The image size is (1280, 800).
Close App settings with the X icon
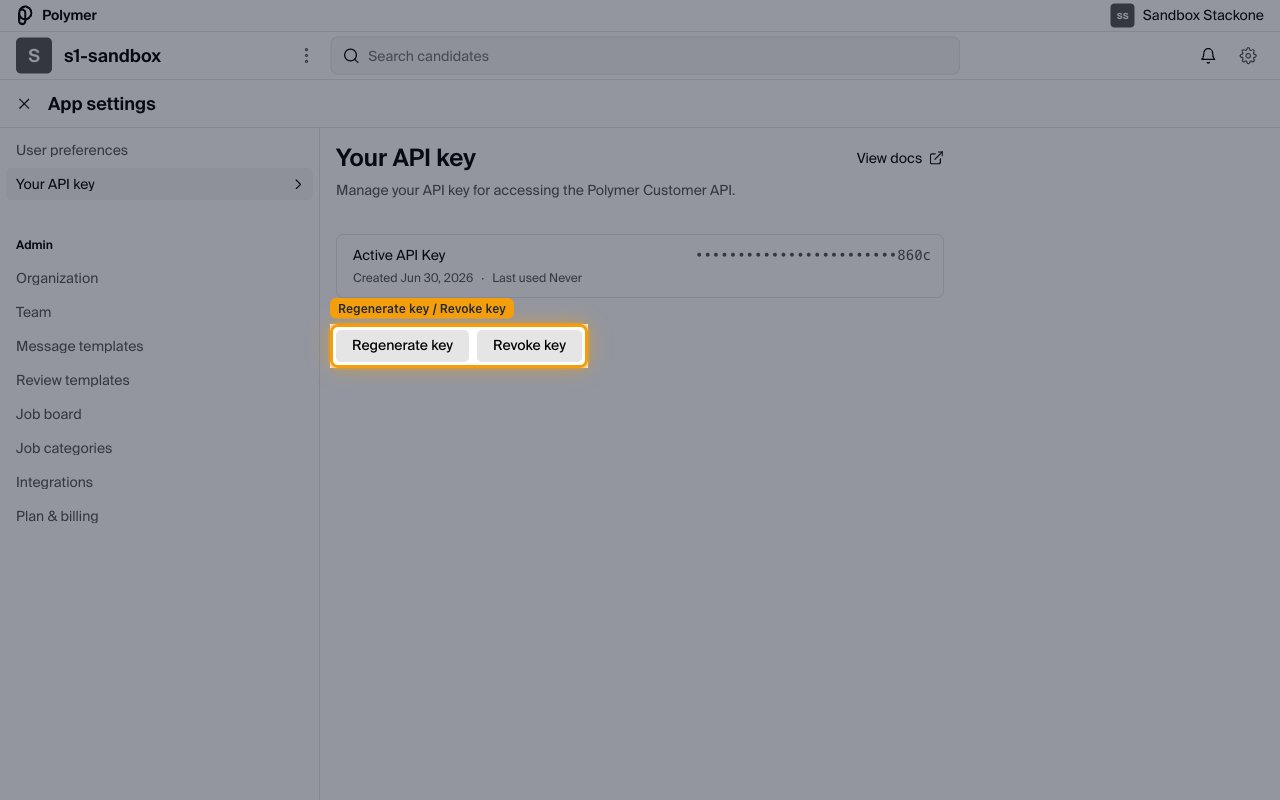coord(24,104)
